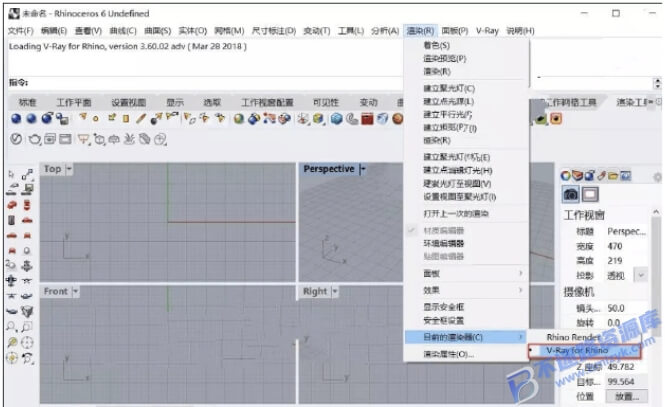
Task: Click the black bomb with arrow icon
Action: point(156,119)
